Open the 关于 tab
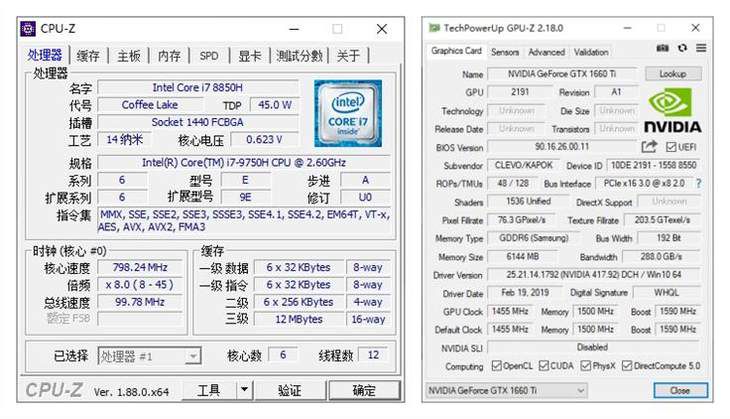 [x=348, y=56]
